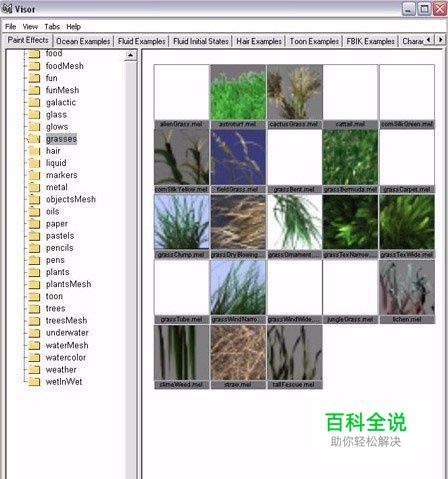Switch to the Ocean Examples tab
Screen dimensions: 448x479
point(83,41)
